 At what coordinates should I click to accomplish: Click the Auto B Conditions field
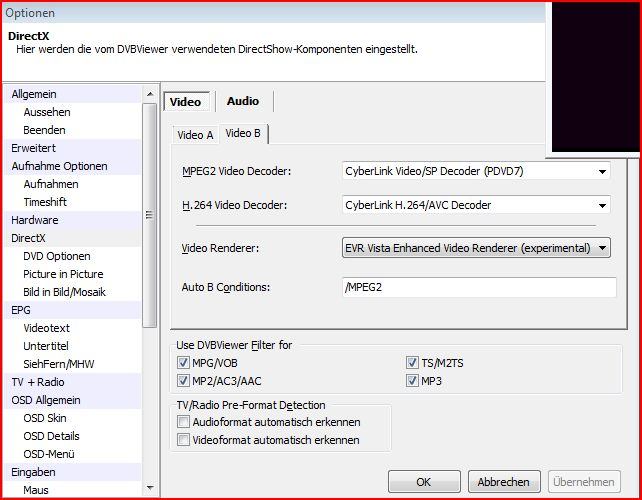pyautogui.click(x=479, y=287)
